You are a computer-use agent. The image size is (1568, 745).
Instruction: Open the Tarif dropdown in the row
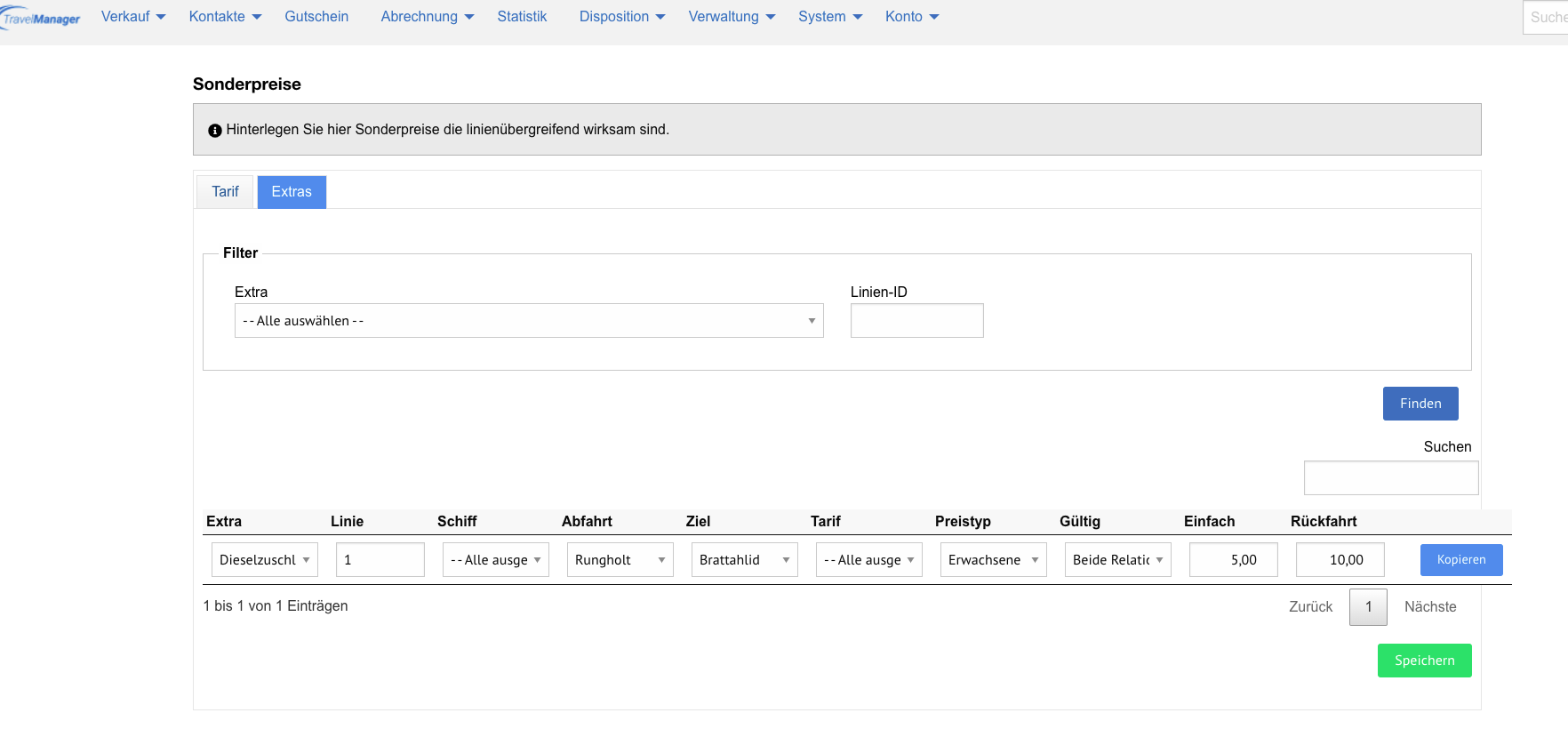[x=869, y=560]
